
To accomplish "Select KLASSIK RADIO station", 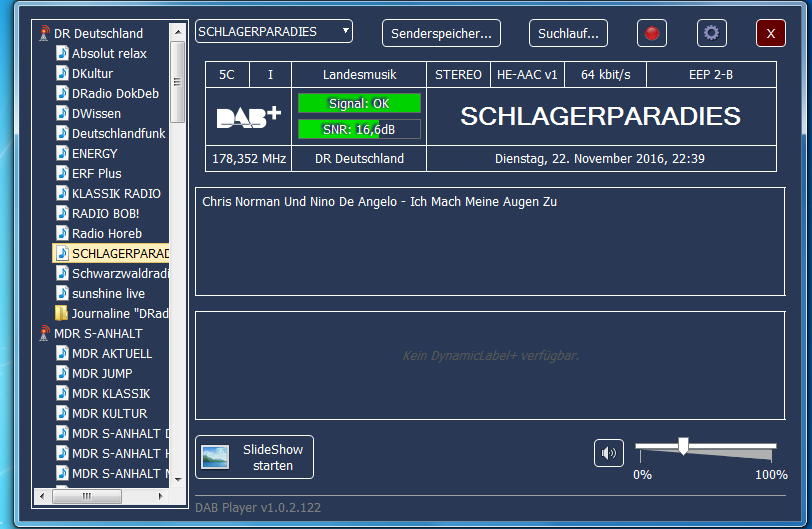I will [x=116, y=193].
